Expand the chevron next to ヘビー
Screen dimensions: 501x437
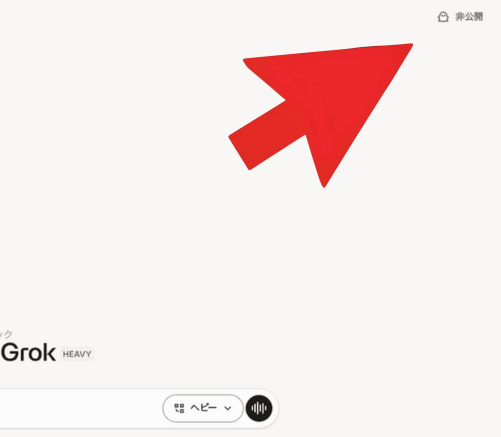point(228,408)
